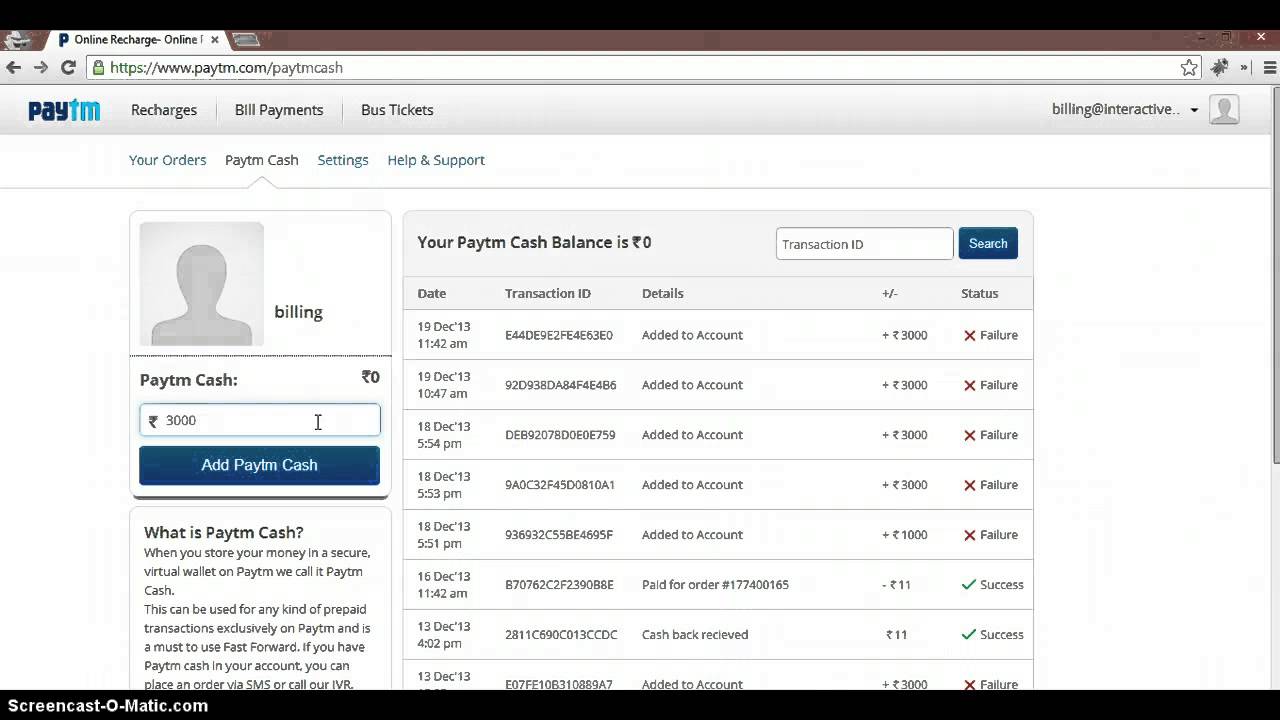This screenshot has width=1280, height=720.
Task: Open Bus Tickets section
Action: point(397,110)
